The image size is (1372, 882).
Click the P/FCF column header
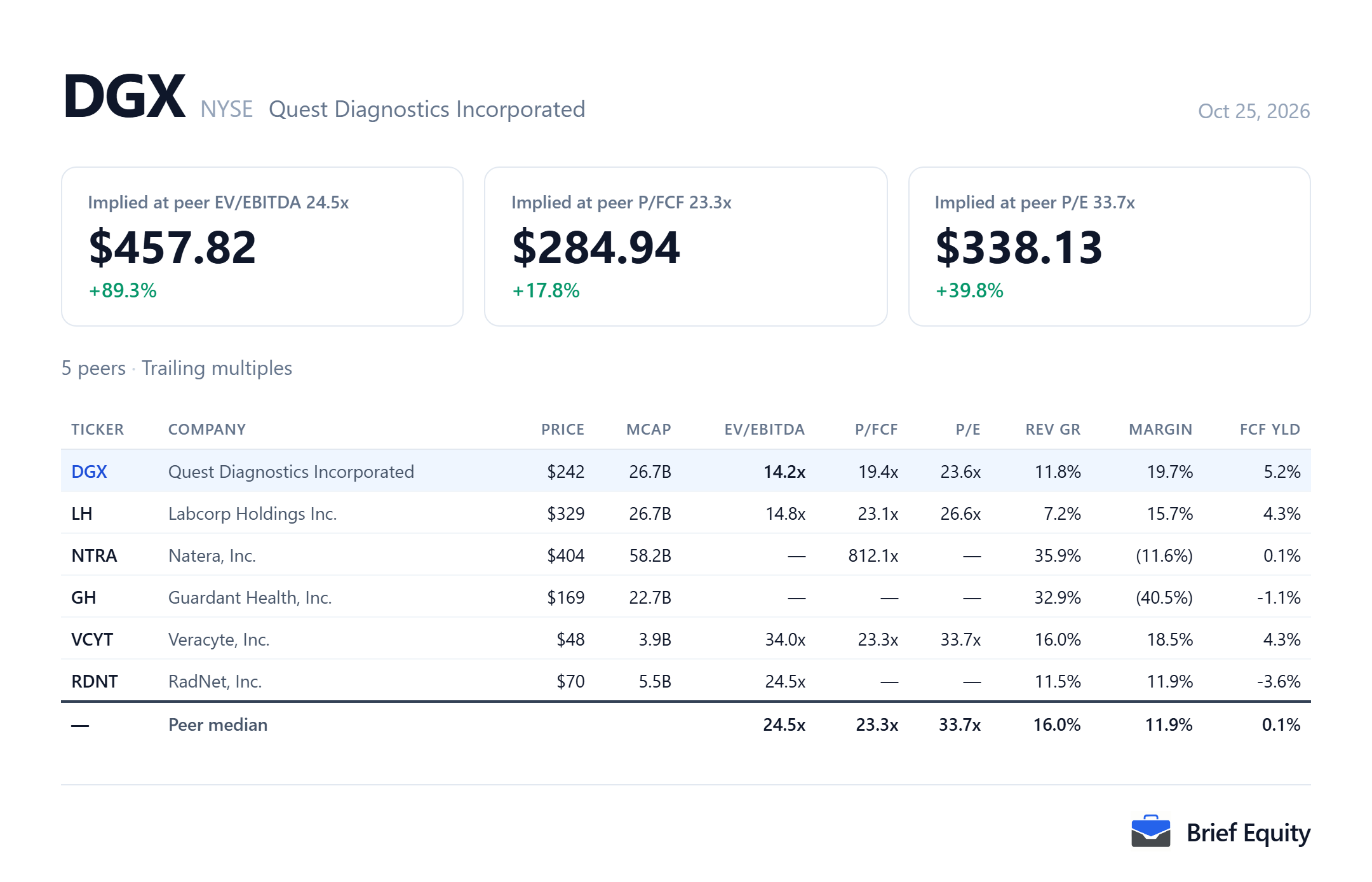876,430
